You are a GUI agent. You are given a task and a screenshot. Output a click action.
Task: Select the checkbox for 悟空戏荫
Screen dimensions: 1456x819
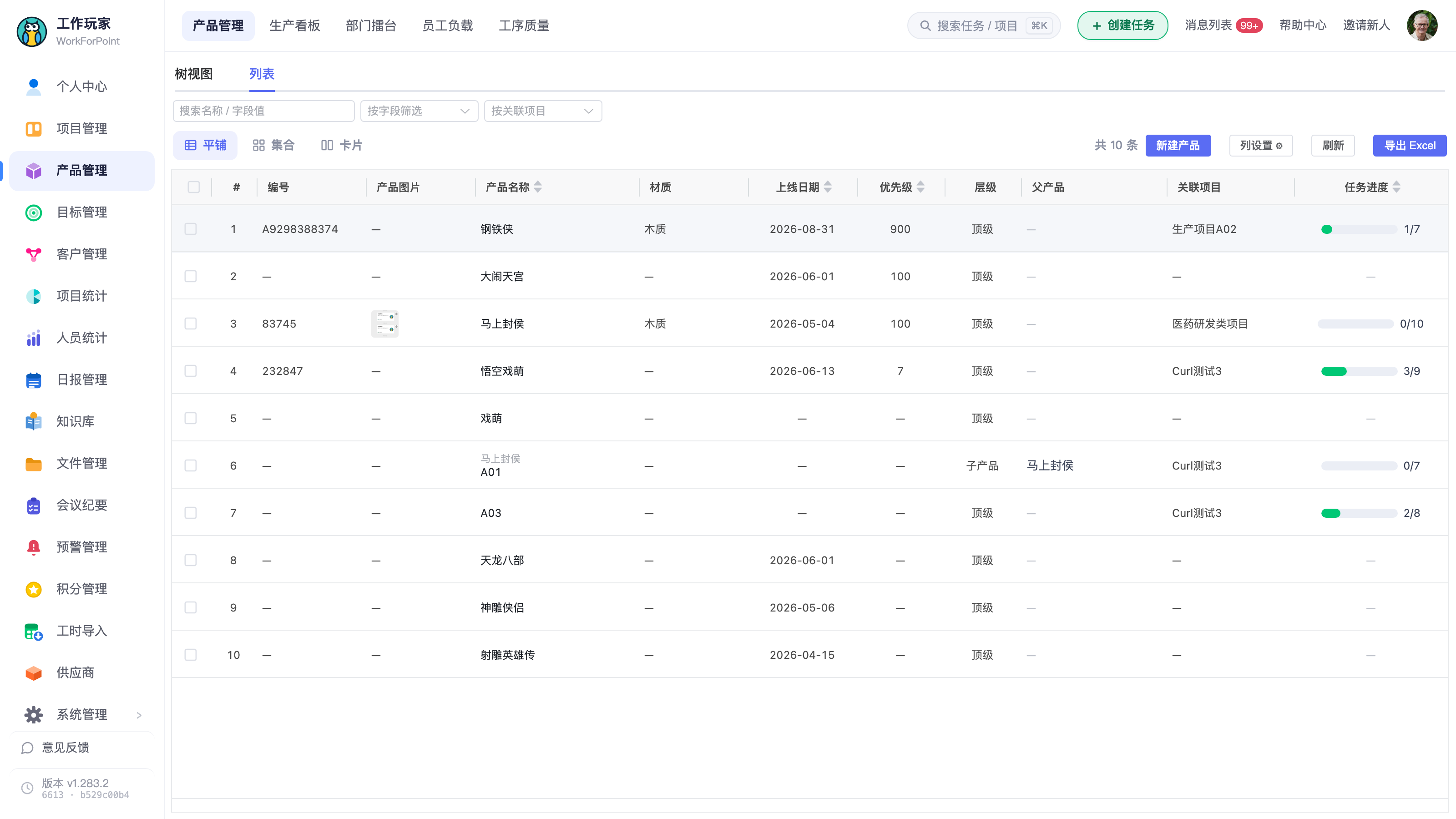tap(191, 371)
